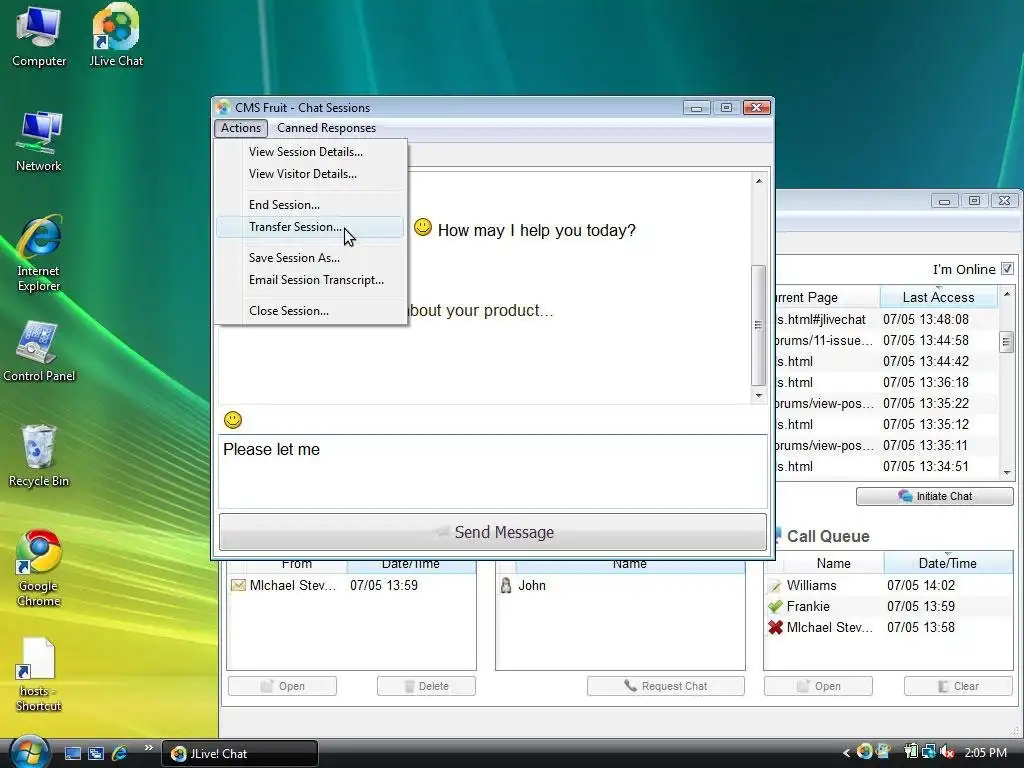Select John in the operators list
Screen dimensions: 1024x768
(620, 585)
